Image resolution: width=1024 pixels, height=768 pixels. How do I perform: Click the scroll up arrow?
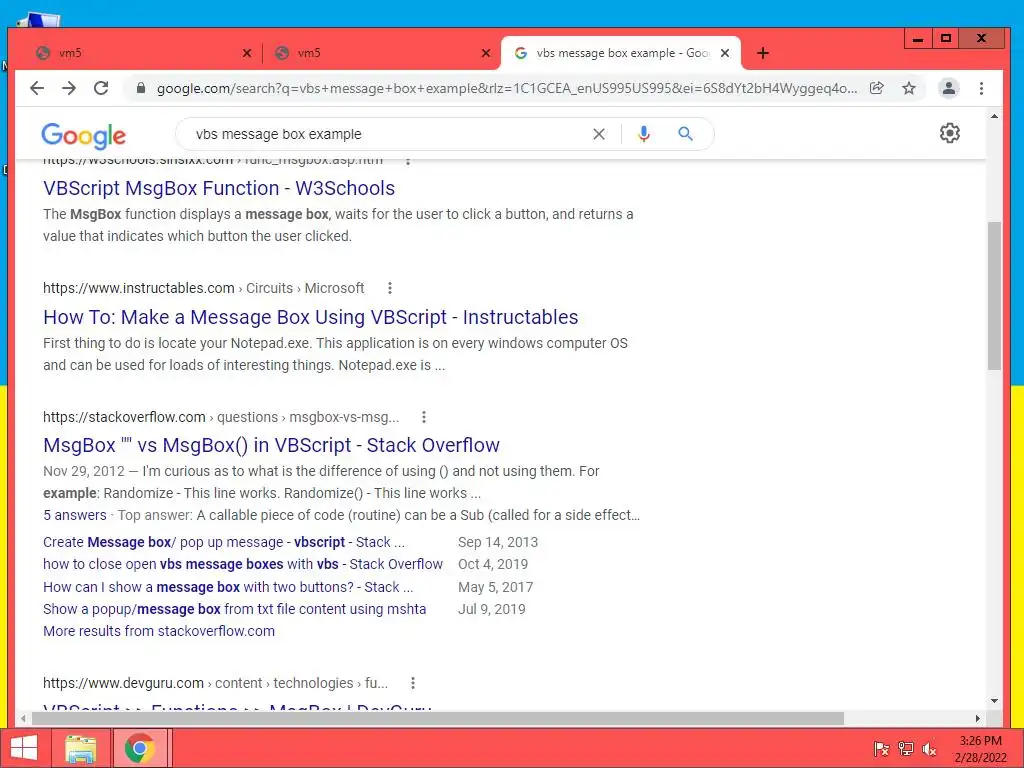(x=994, y=116)
